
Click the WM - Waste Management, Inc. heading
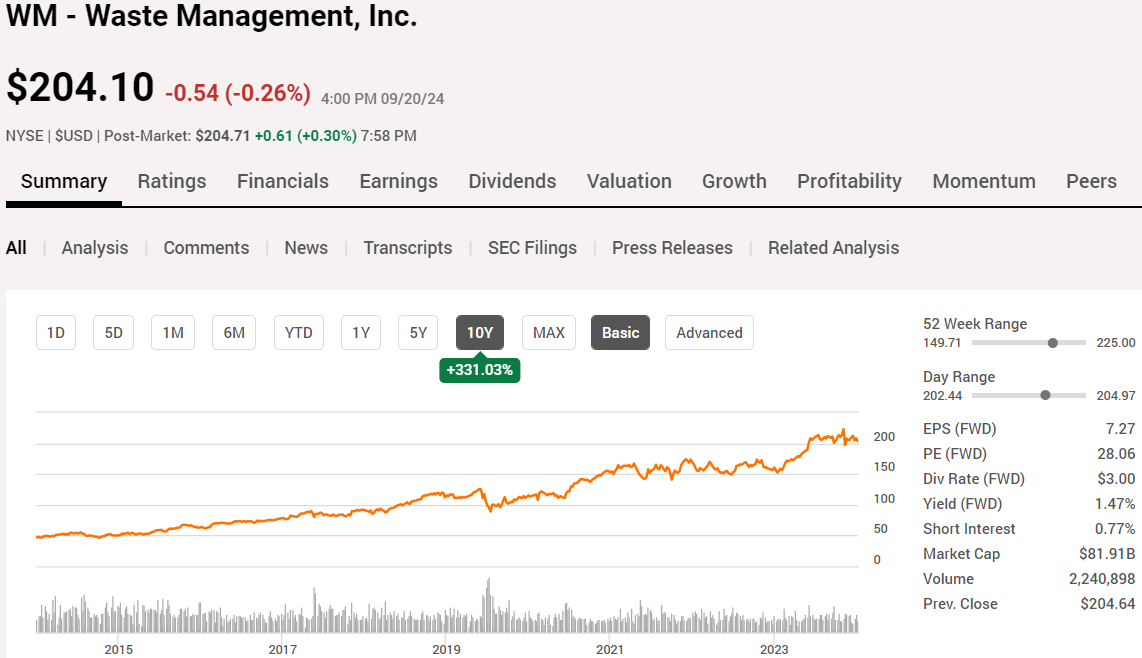tap(212, 16)
